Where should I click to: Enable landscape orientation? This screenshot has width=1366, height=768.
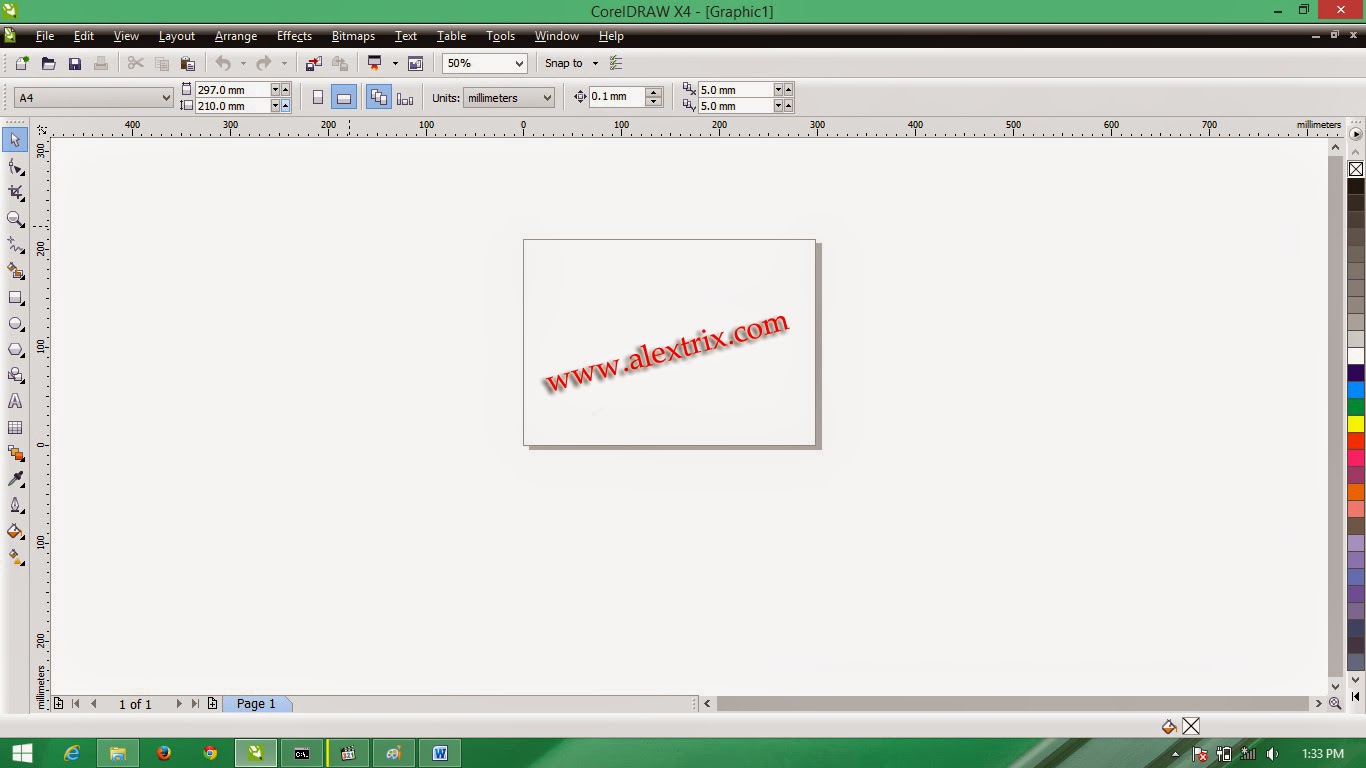pyautogui.click(x=344, y=96)
